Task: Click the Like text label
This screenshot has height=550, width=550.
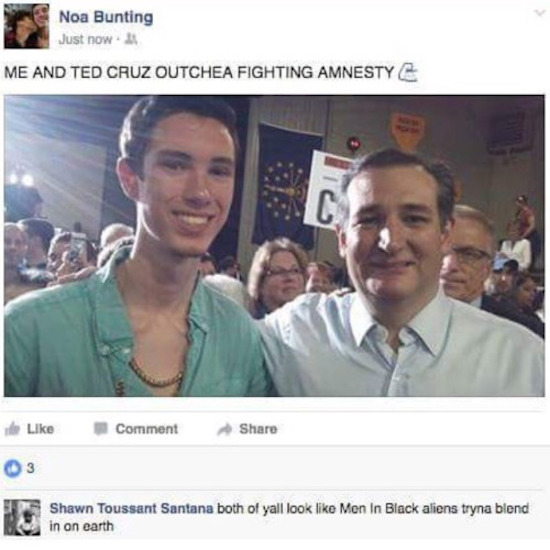Action: [x=40, y=429]
